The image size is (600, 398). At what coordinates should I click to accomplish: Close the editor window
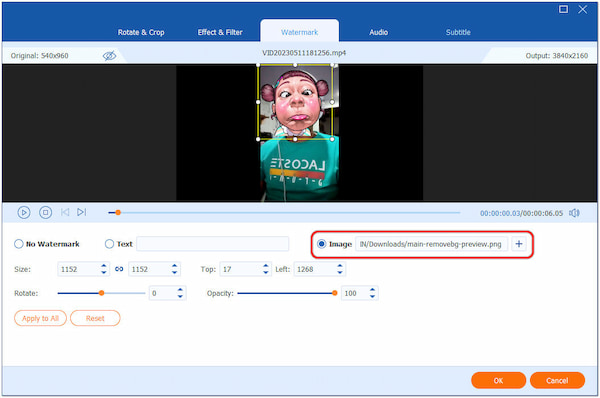coord(583,9)
